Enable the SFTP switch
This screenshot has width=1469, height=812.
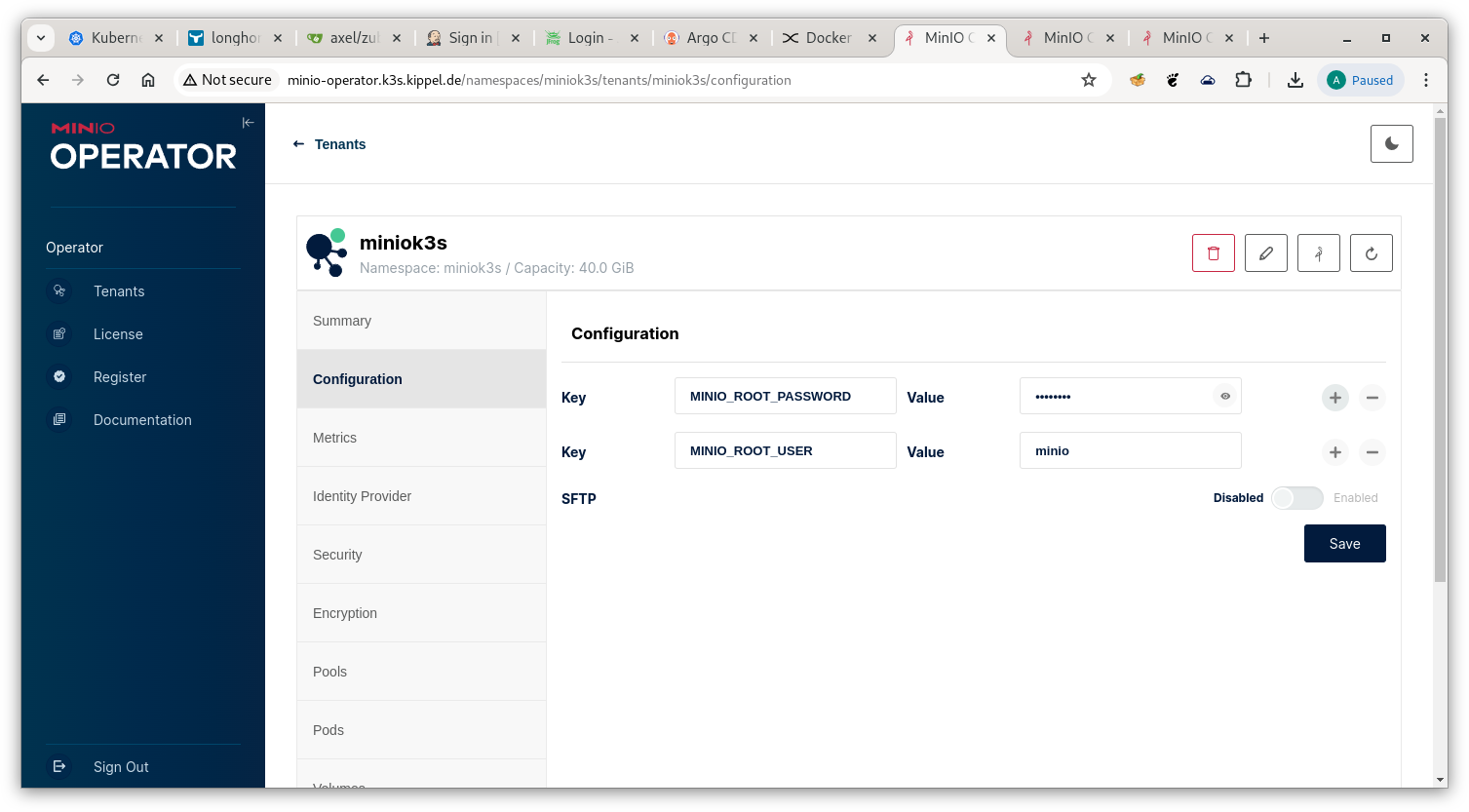(x=1297, y=498)
